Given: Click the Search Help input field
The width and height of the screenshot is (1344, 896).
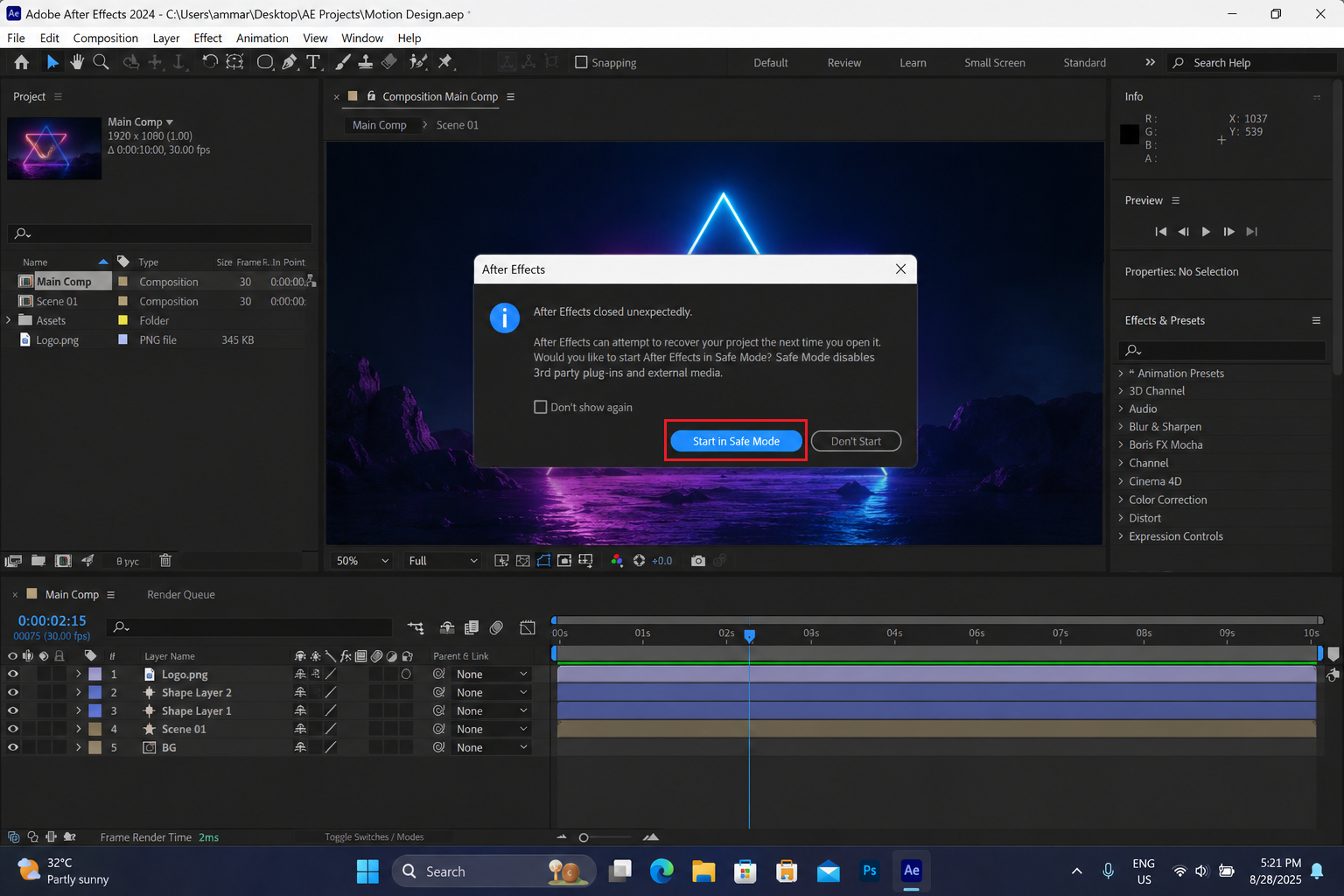Looking at the screenshot, I should point(1253,63).
